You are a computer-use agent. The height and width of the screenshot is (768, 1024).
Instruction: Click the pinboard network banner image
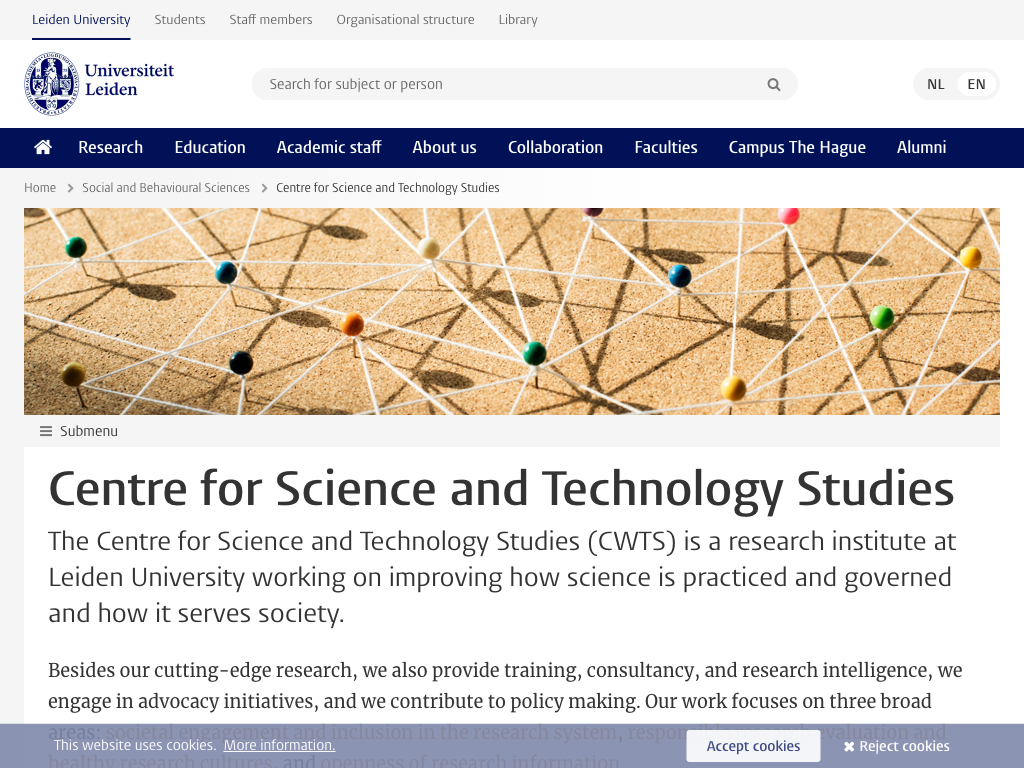tap(512, 311)
